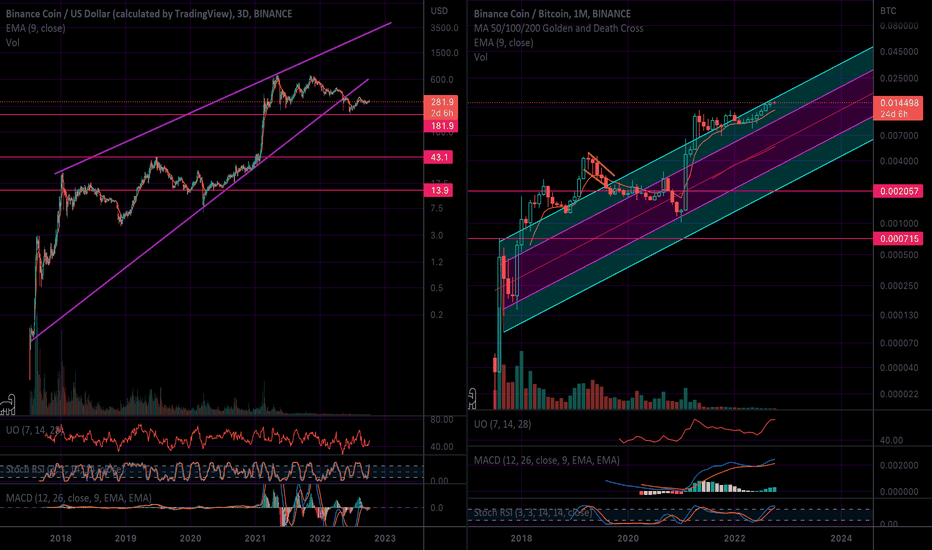Viewport: 932px width, 550px height.
Task: Click the Vol label on the right chart
Action: tap(481, 56)
